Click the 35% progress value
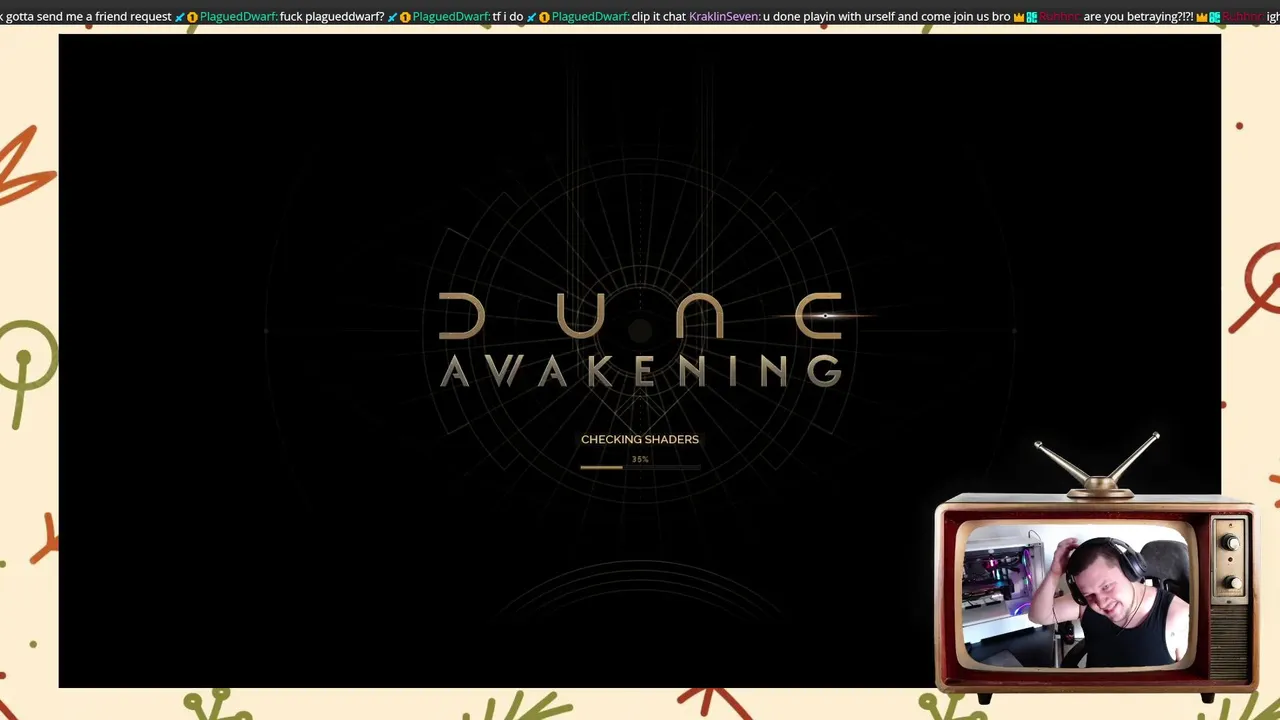This screenshot has height=720, width=1280. click(x=640, y=460)
